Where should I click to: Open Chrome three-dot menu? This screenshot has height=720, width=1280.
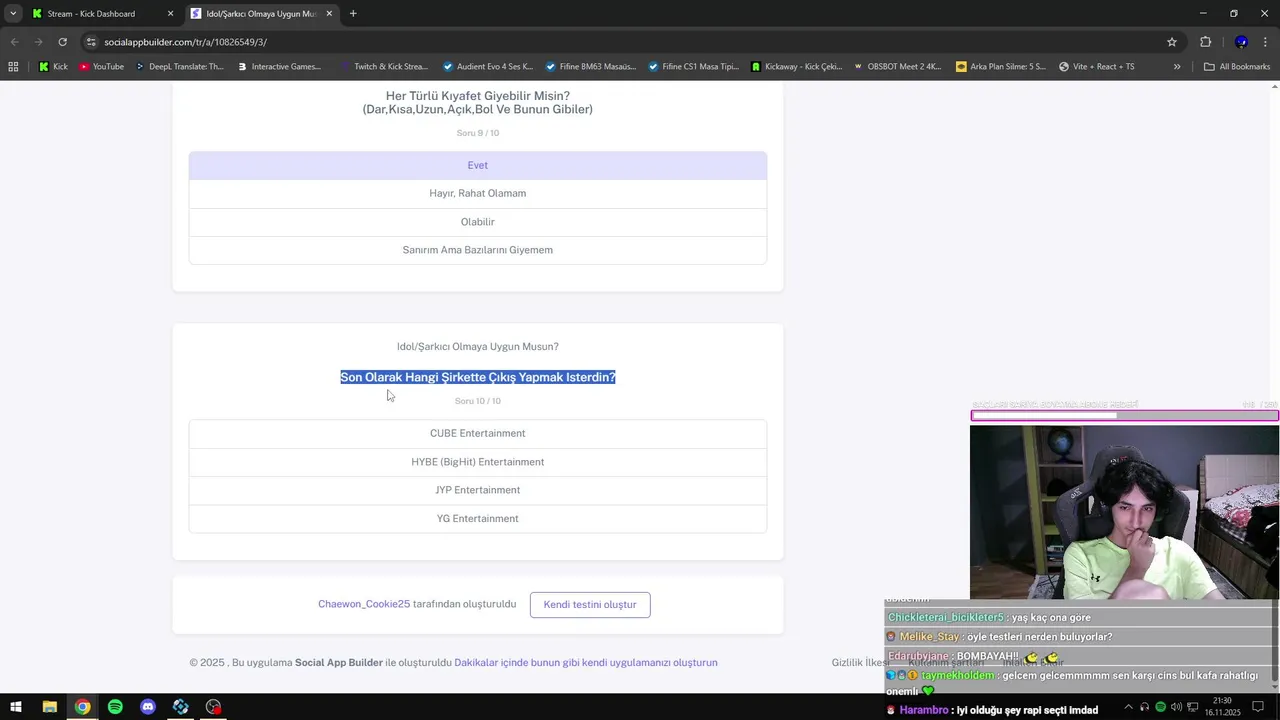1265,42
